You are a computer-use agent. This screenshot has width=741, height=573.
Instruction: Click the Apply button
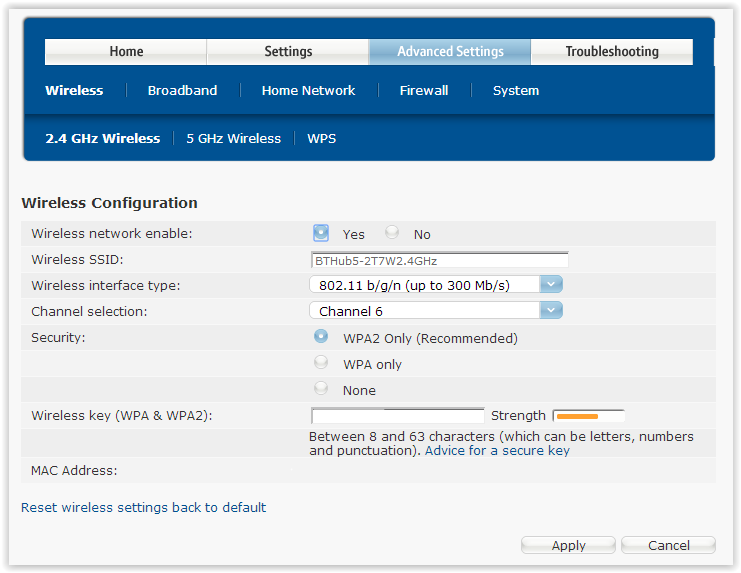click(x=568, y=545)
